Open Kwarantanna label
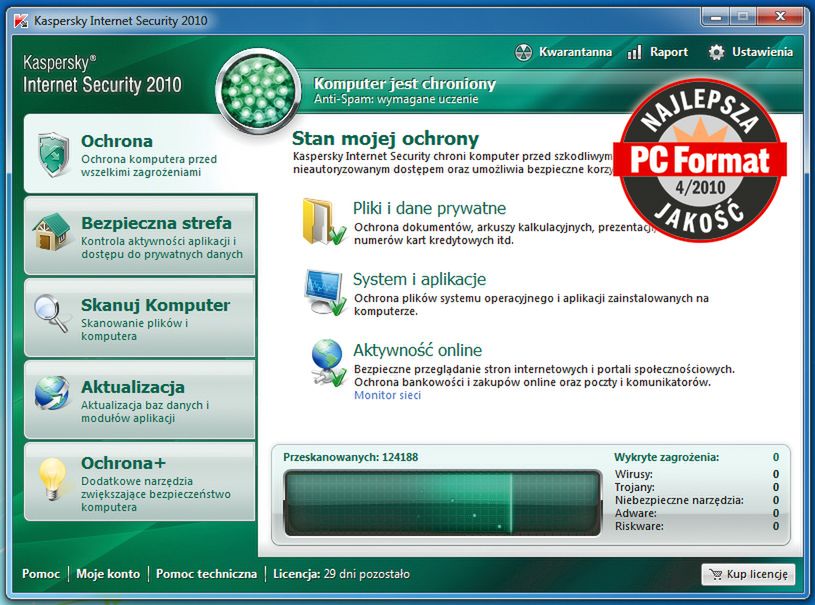Screen dimensions: 815x605 tap(575, 52)
